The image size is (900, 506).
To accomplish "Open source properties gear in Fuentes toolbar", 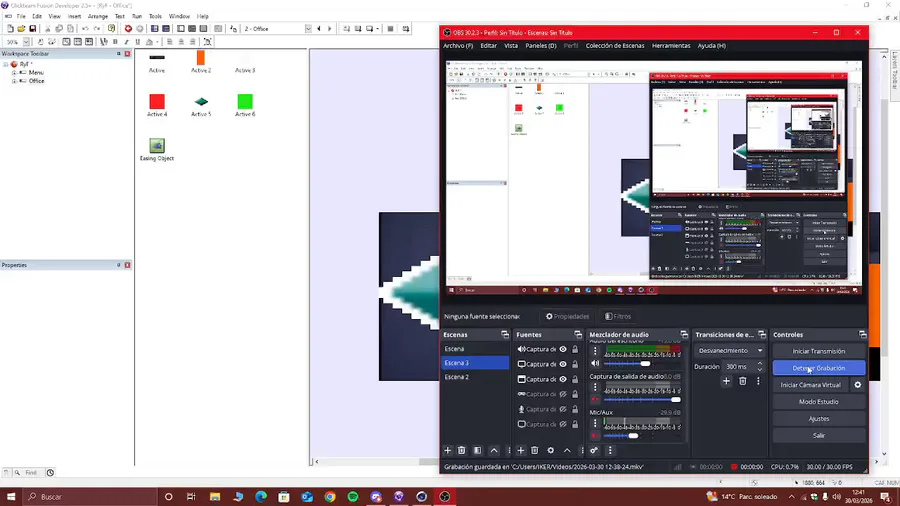I will pos(550,451).
